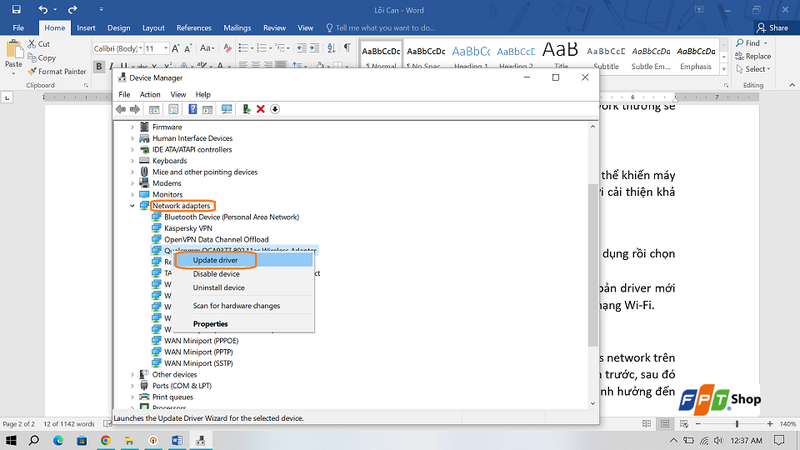The image size is (800, 450).
Task: Click the Format Painter tool
Action: tap(57, 71)
